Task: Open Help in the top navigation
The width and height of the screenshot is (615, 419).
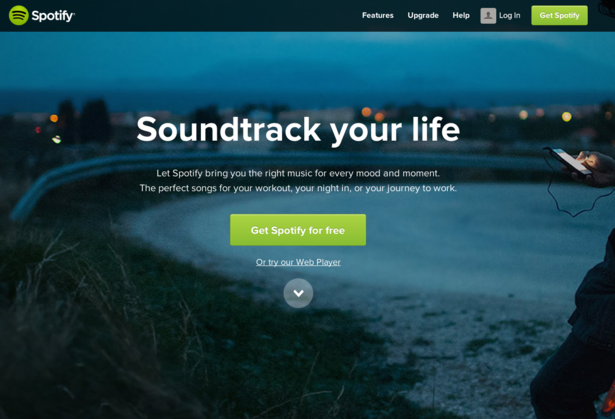Action: pyautogui.click(x=461, y=16)
